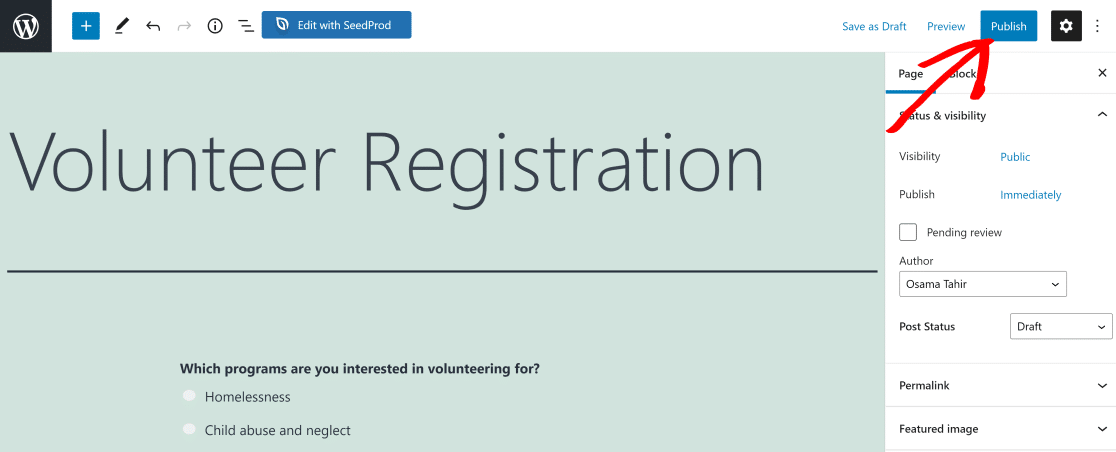
Task: Expand the Featured image section
Action: pos(1001,429)
